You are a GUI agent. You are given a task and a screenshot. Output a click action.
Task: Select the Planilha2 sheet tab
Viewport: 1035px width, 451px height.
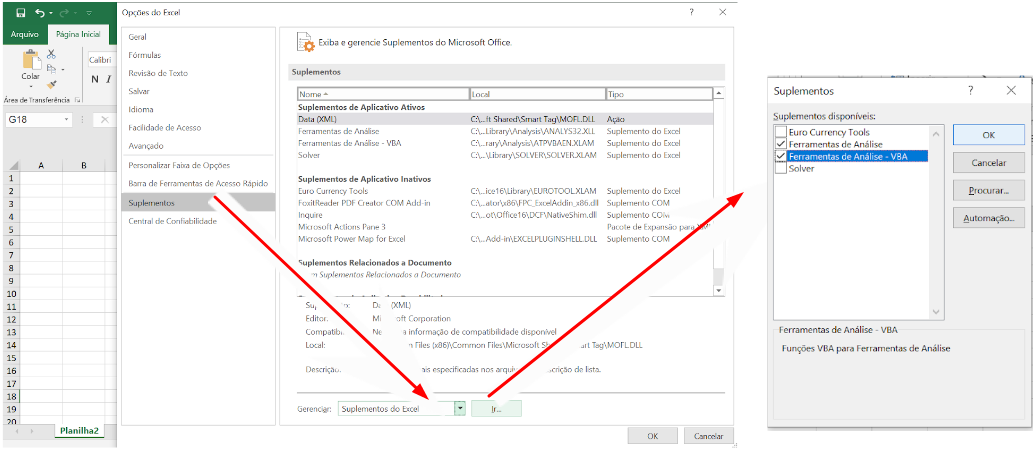coord(77,430)
